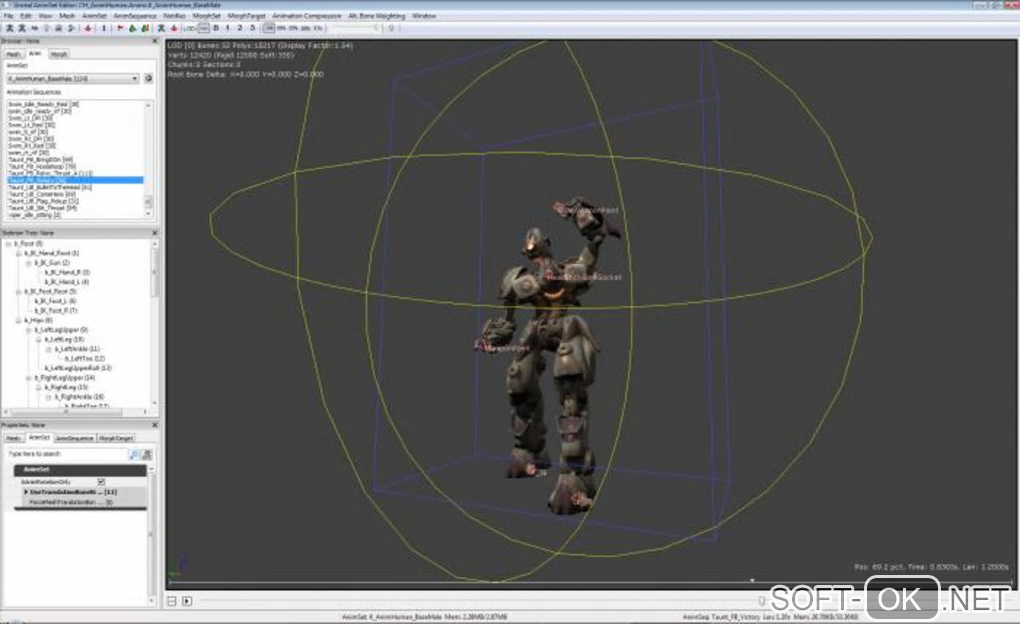Set playback speed to 50%
The image size is (1020, 624).
[282, 28]
